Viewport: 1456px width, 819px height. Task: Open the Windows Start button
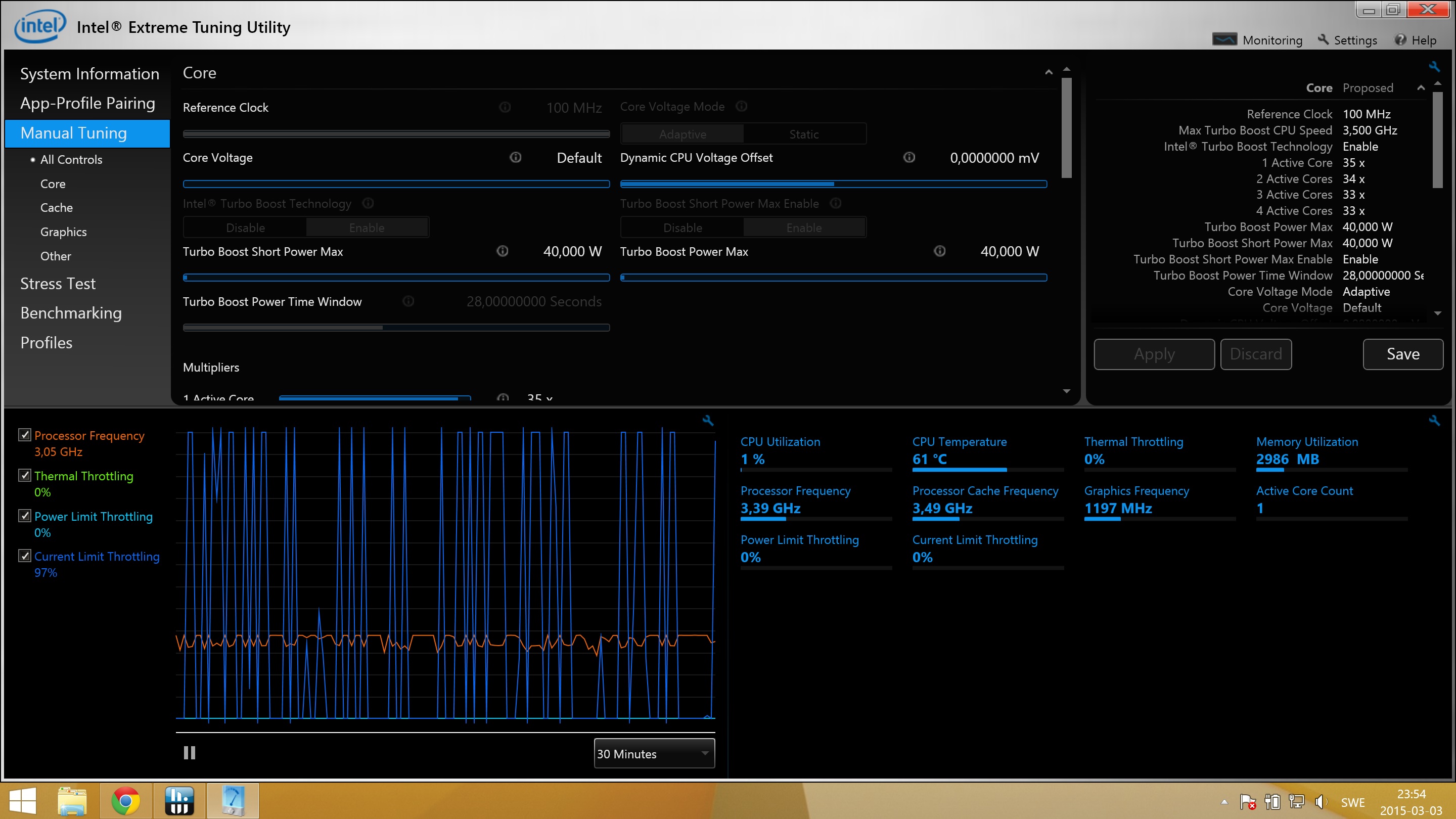pos(23,801)
